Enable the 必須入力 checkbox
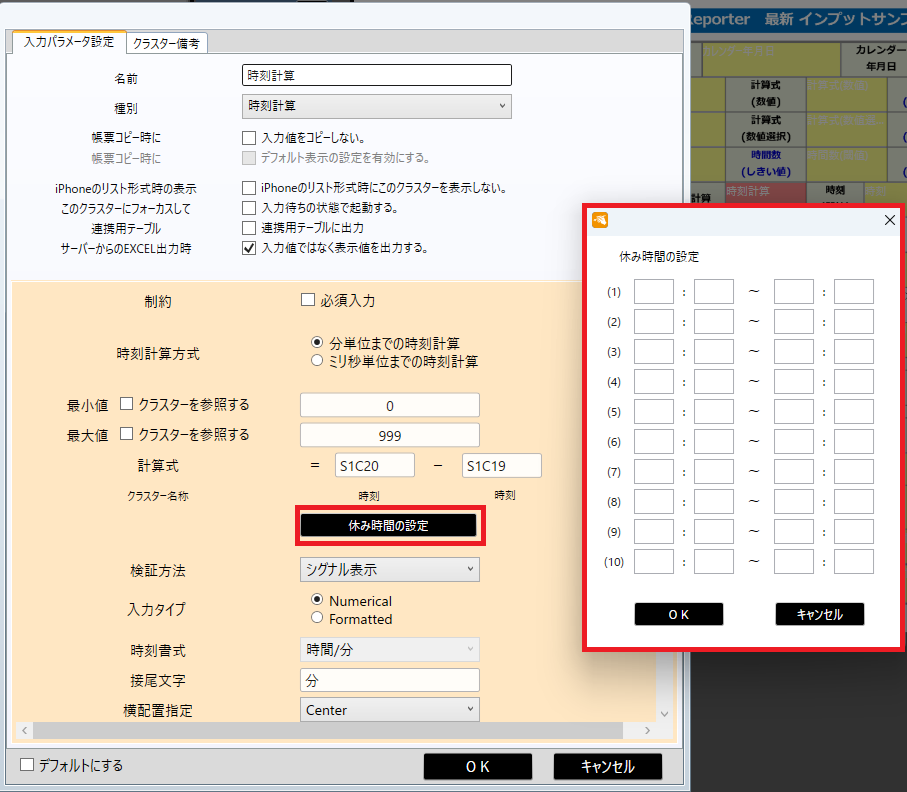Viewport: 907px width, 792px height. pyautogui.click(x=308, y=300)
